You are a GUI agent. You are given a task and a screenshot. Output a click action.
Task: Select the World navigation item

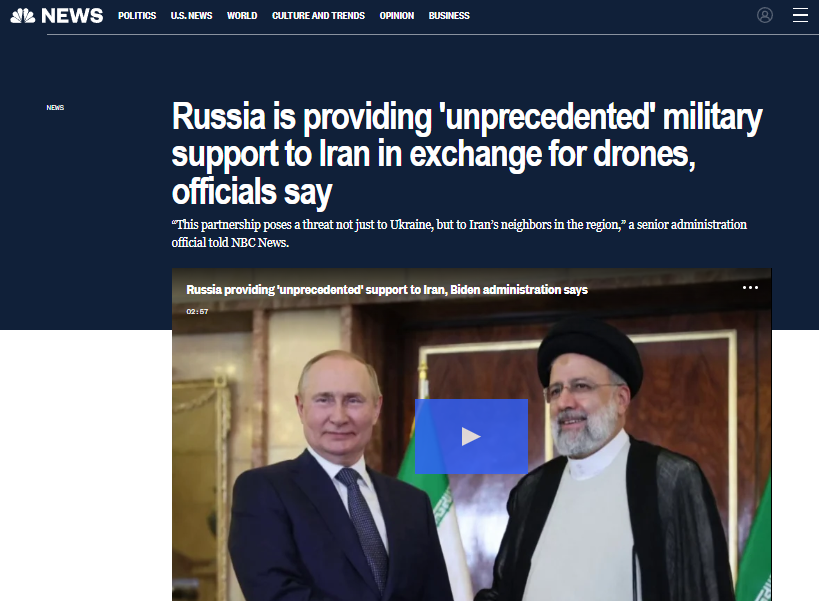point(242,16)
